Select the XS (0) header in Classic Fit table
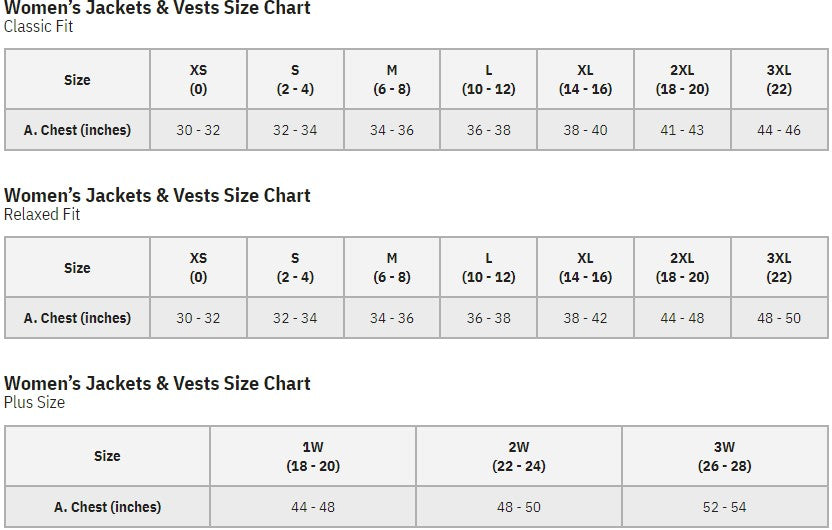This screenshot has width=832, height=530. tap(198, 80)
